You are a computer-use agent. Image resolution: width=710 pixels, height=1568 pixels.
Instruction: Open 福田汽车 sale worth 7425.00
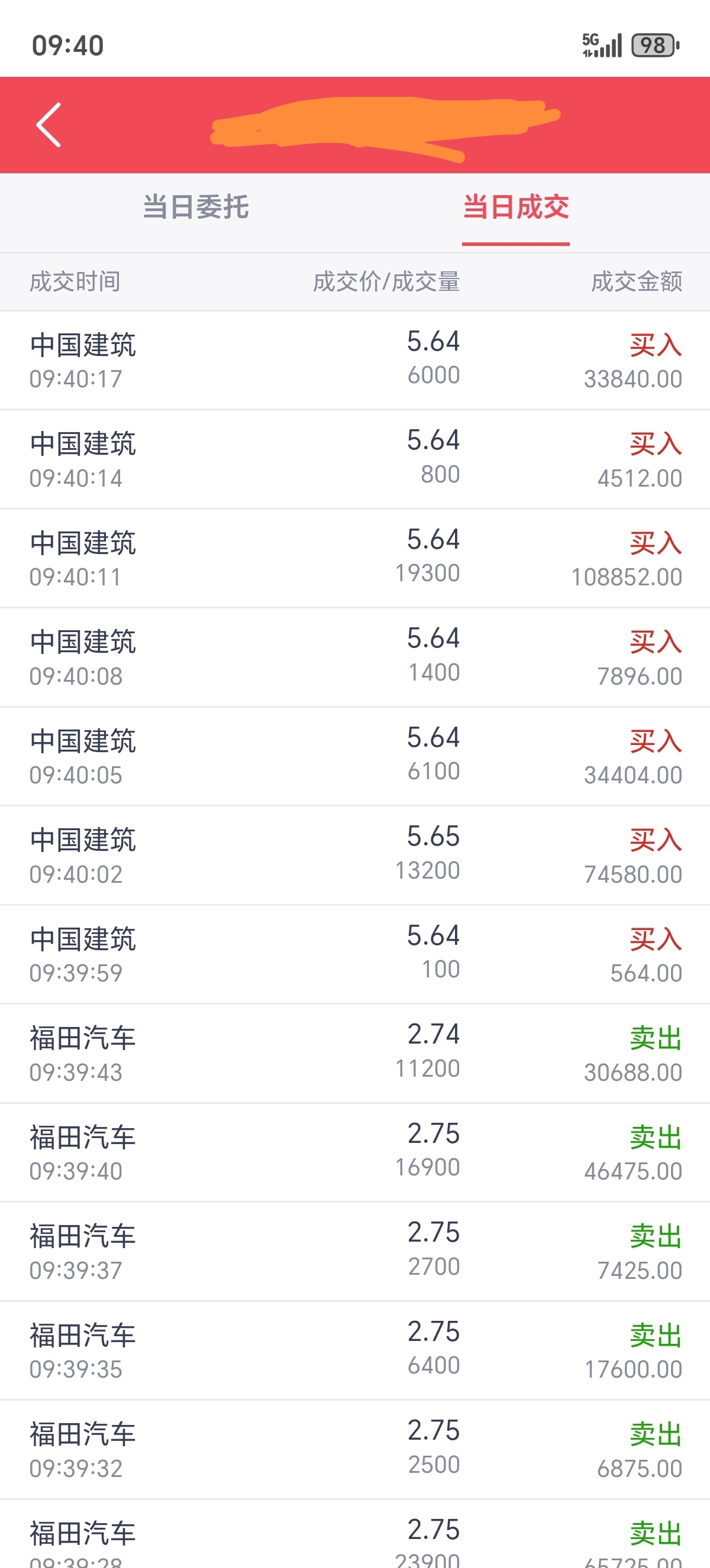coord(355,1252)
